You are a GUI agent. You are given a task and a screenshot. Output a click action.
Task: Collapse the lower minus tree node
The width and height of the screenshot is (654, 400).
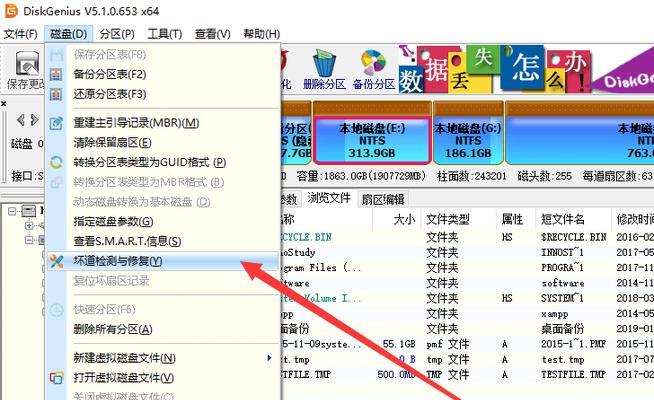(x=29, y=240)
